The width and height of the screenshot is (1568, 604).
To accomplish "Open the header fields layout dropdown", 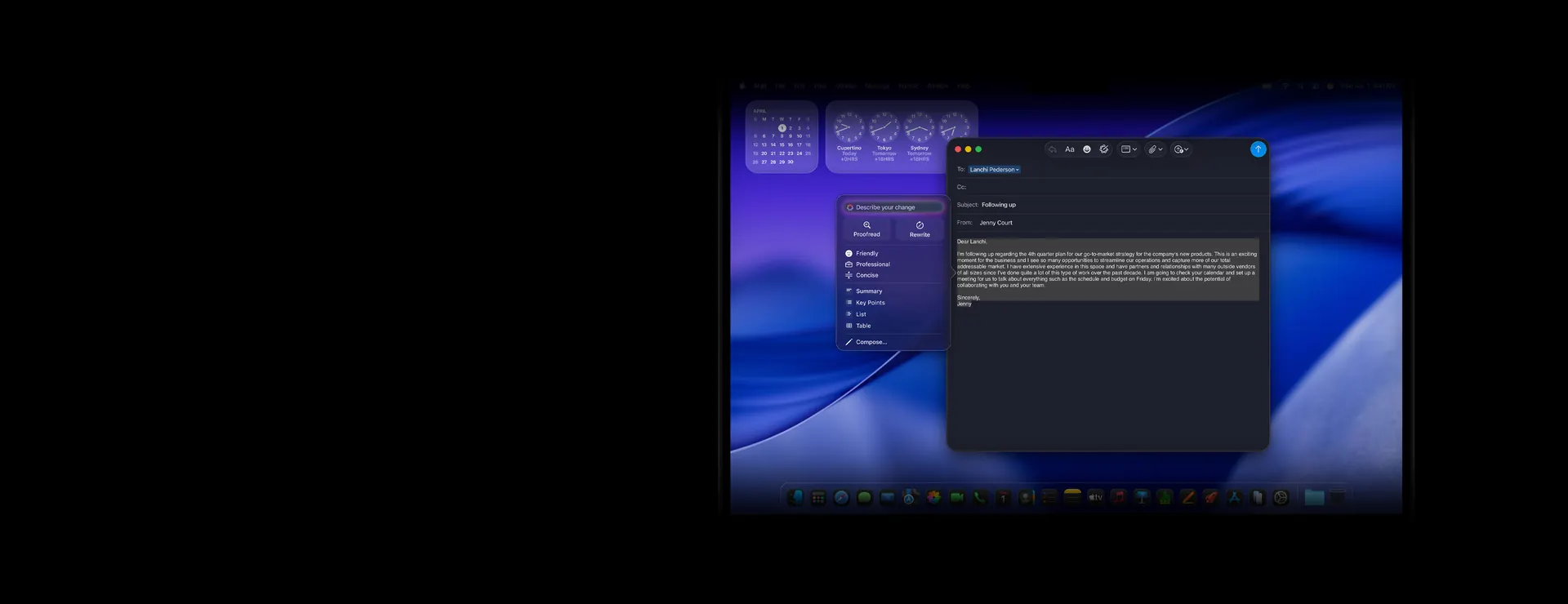I will point(1129,149).
